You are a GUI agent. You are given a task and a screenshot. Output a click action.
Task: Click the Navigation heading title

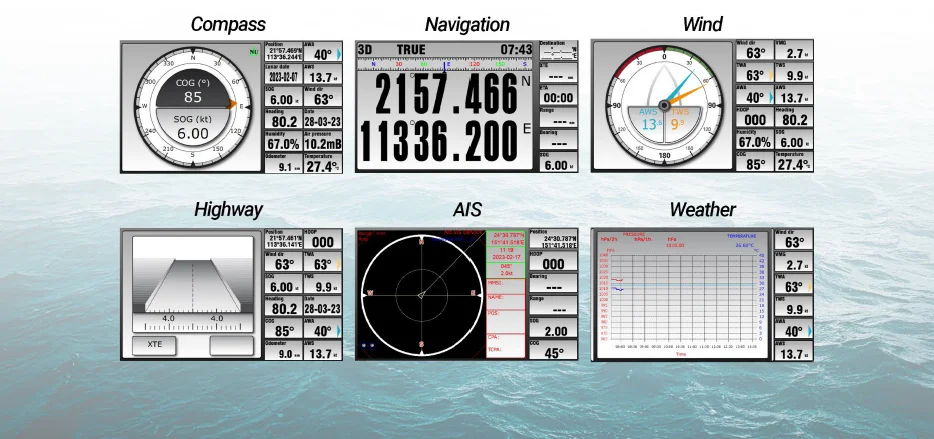pos(467,24)
